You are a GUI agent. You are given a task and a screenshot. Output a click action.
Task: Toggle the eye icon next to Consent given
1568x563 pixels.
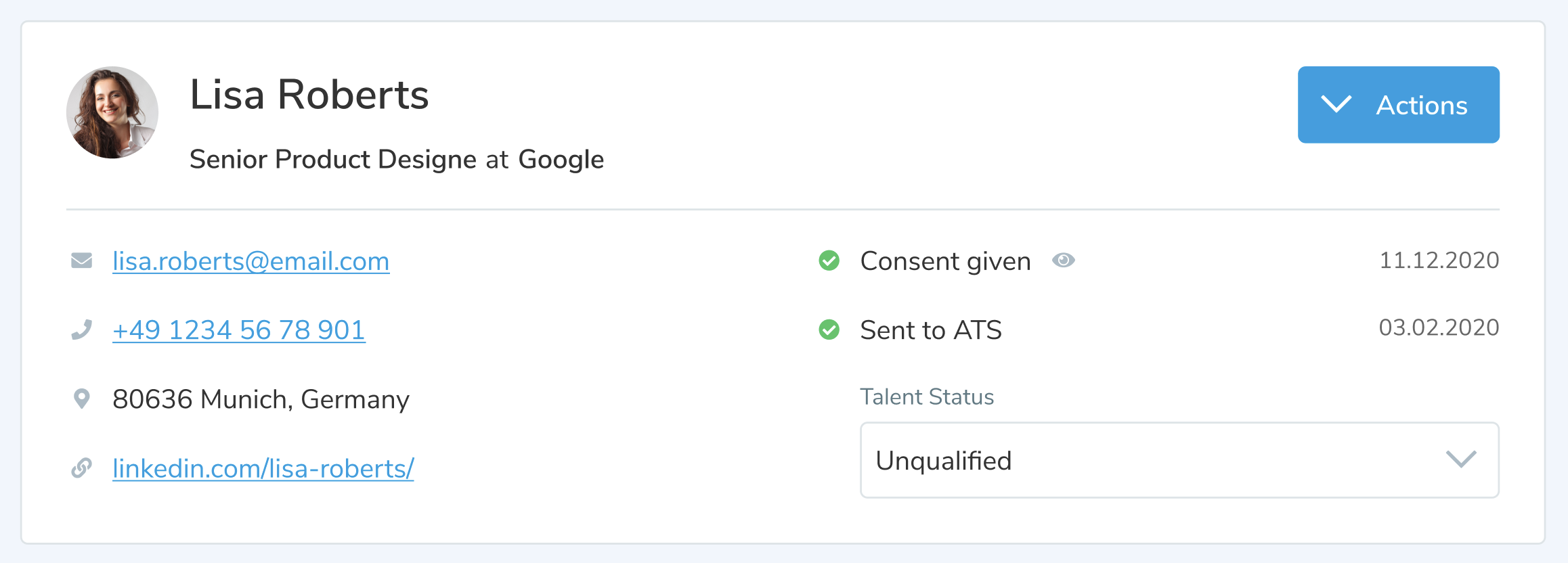pyautogui.click(x=1063, y=261)
